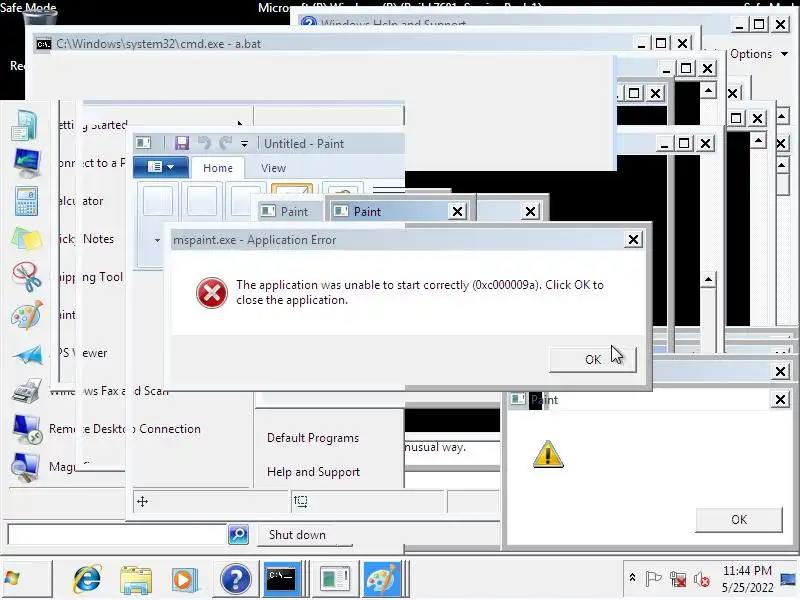Open Remote Desktop Connection from the Start menu

[124, 429]
